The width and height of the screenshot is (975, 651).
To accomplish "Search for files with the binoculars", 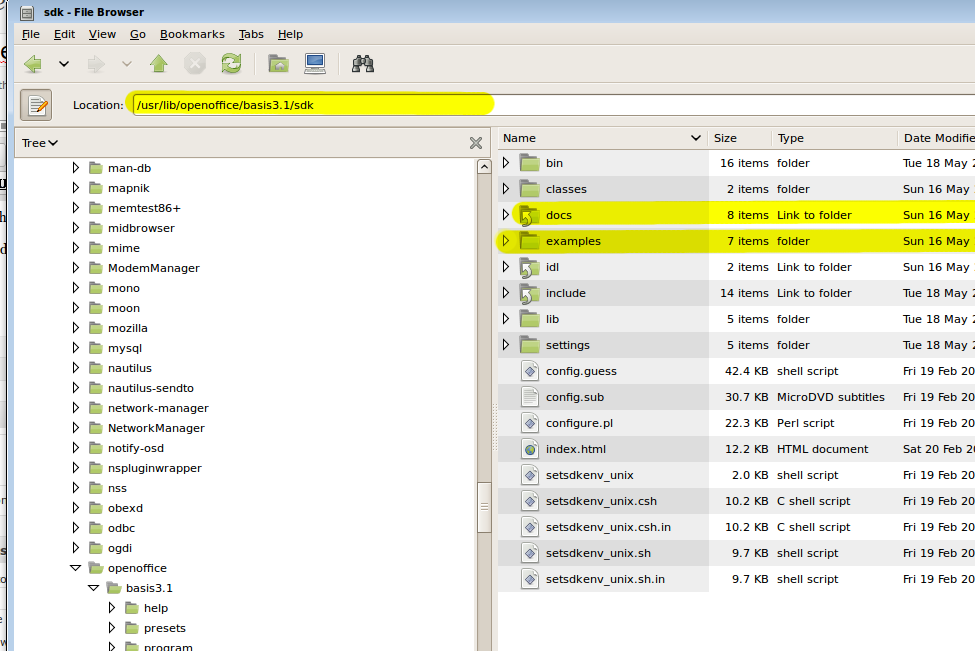I will (x=363, y=63).
